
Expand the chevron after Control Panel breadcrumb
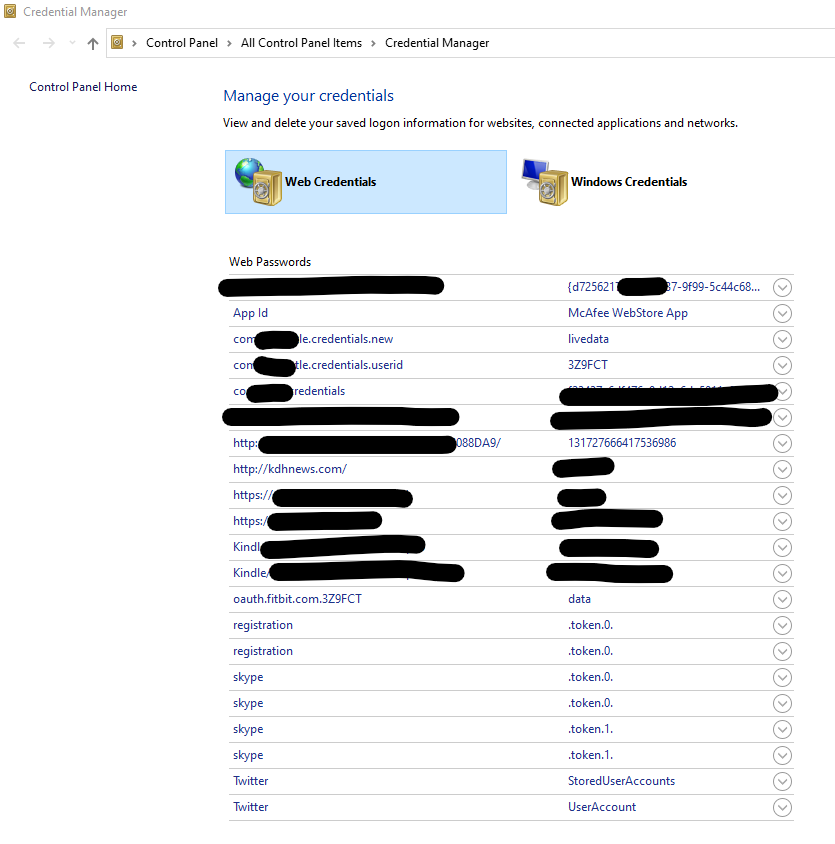(229, 43)
